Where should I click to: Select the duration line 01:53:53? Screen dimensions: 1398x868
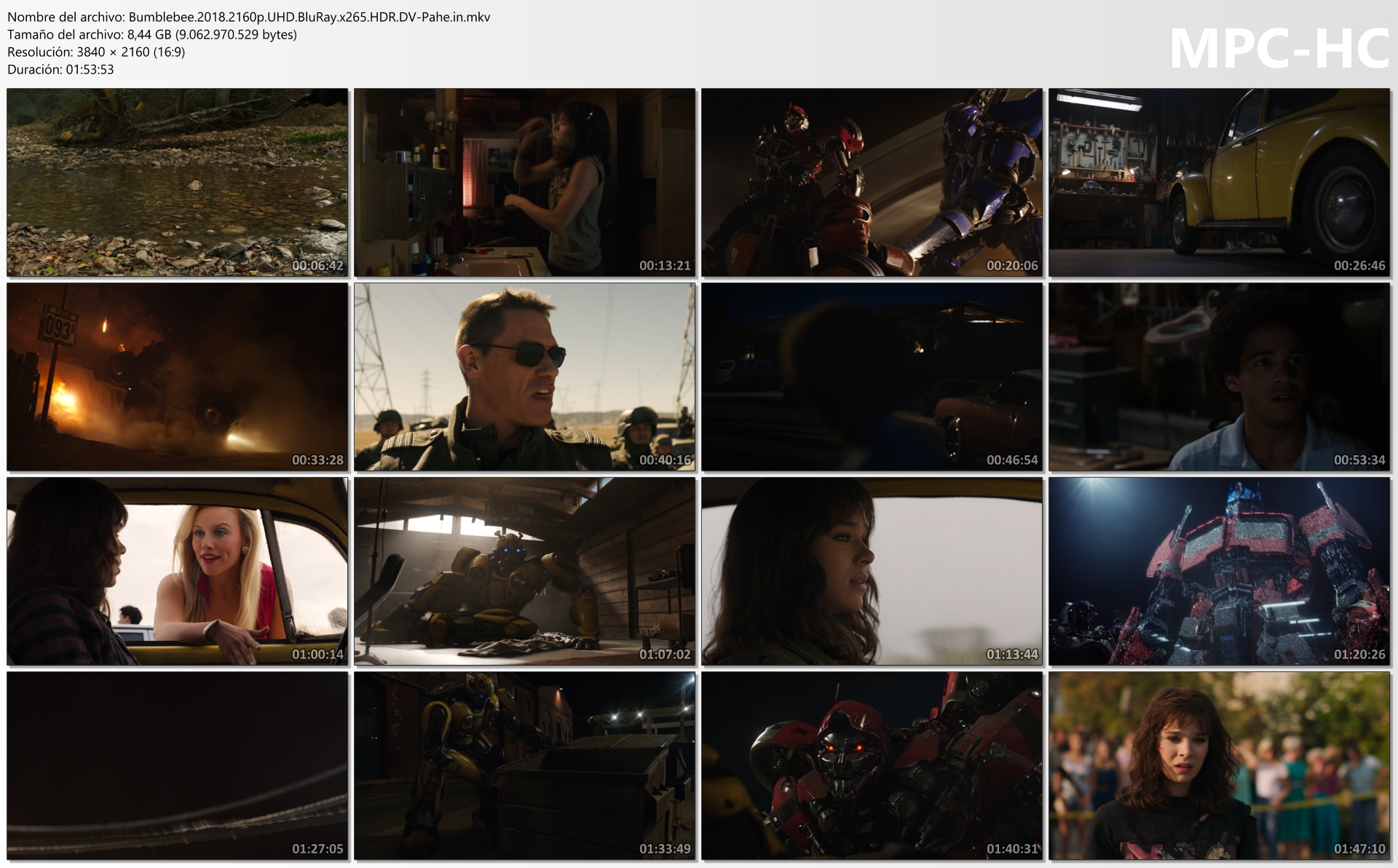point(60,69)
